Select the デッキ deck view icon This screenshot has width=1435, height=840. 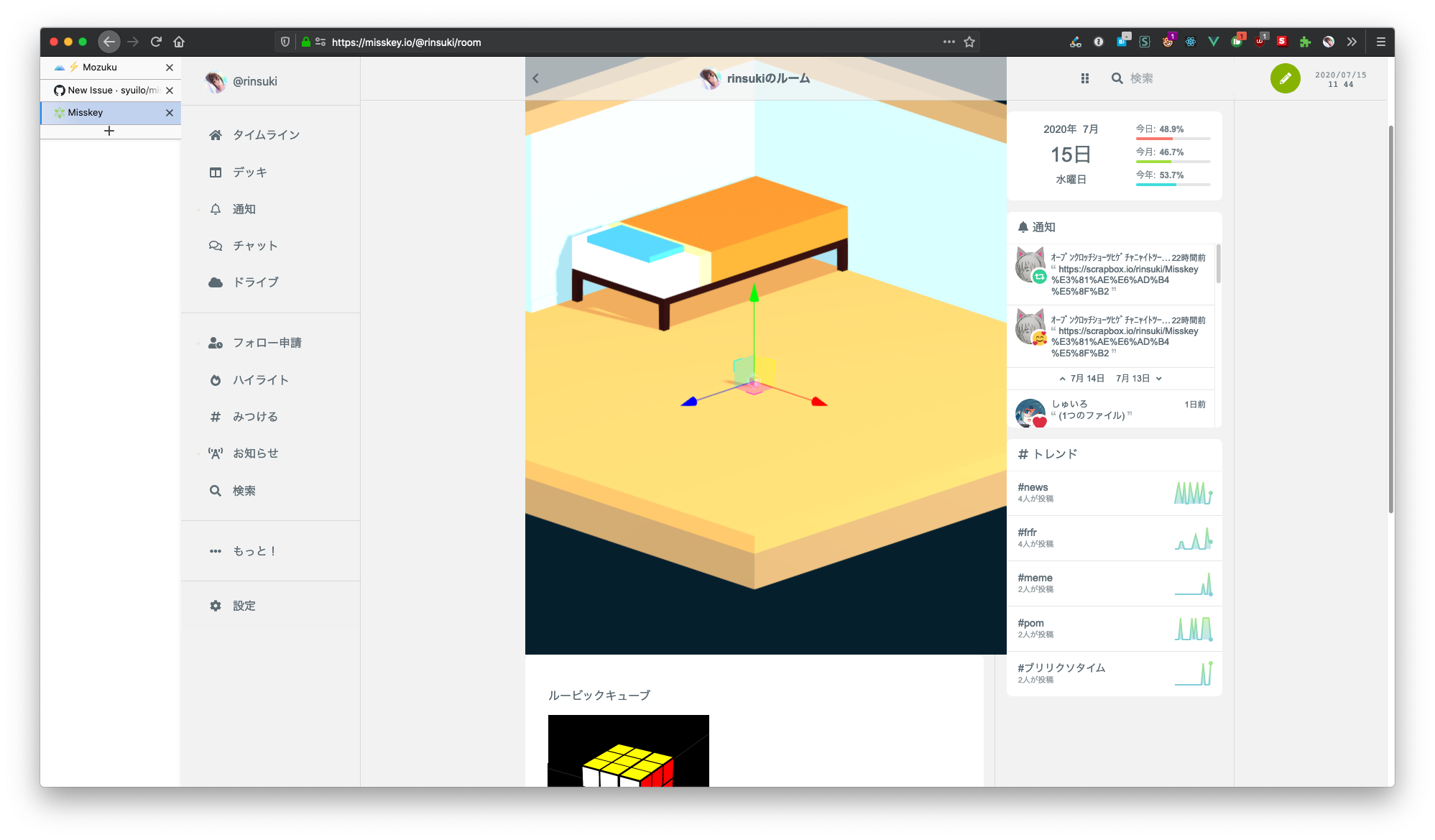click(x=215, y=172)
